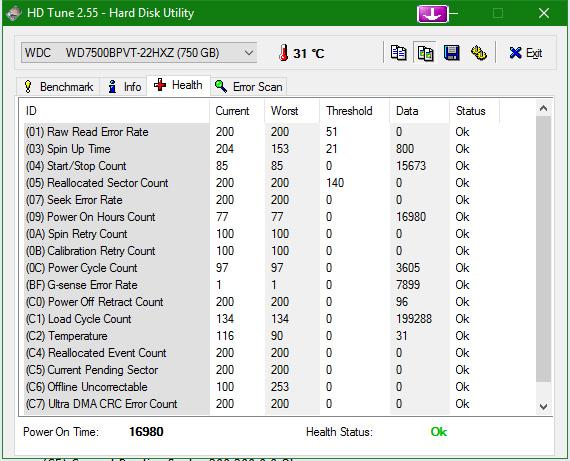The height and width of the screenshot is (461, 570).
Task: Select the (09) Power On Hours Count row
Action: click(x=262, y=217)
